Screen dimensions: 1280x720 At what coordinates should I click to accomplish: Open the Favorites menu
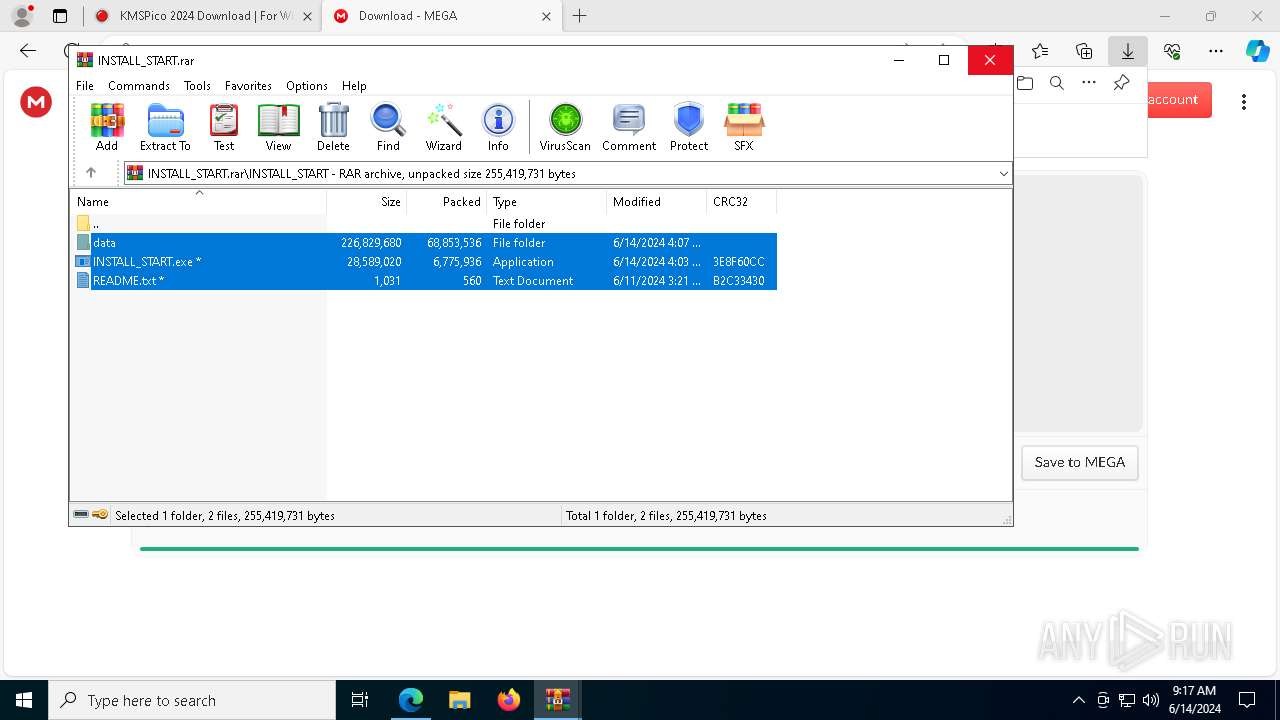248,86
